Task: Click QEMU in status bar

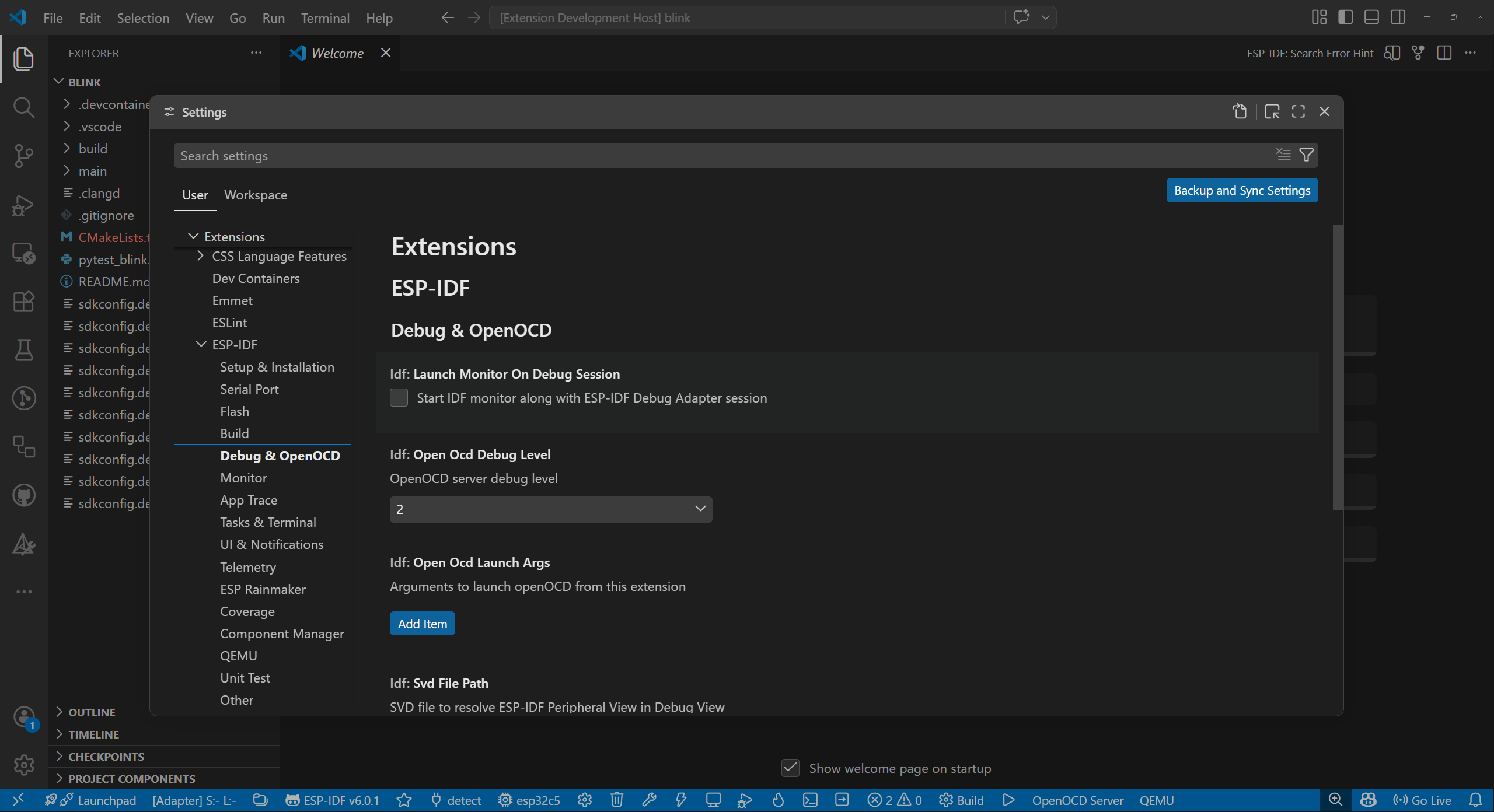Action: (x=1156, y=800)
